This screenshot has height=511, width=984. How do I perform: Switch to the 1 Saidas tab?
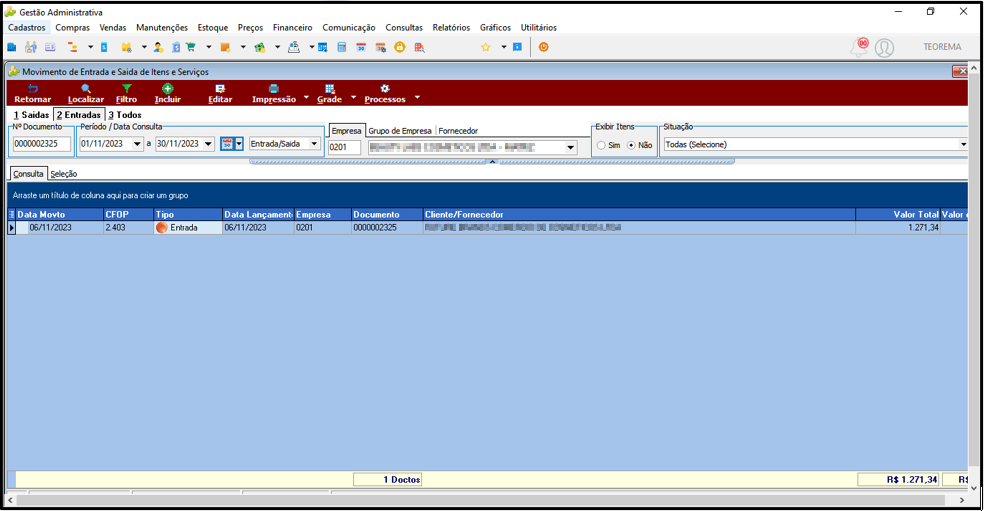[x=31, y=115]
